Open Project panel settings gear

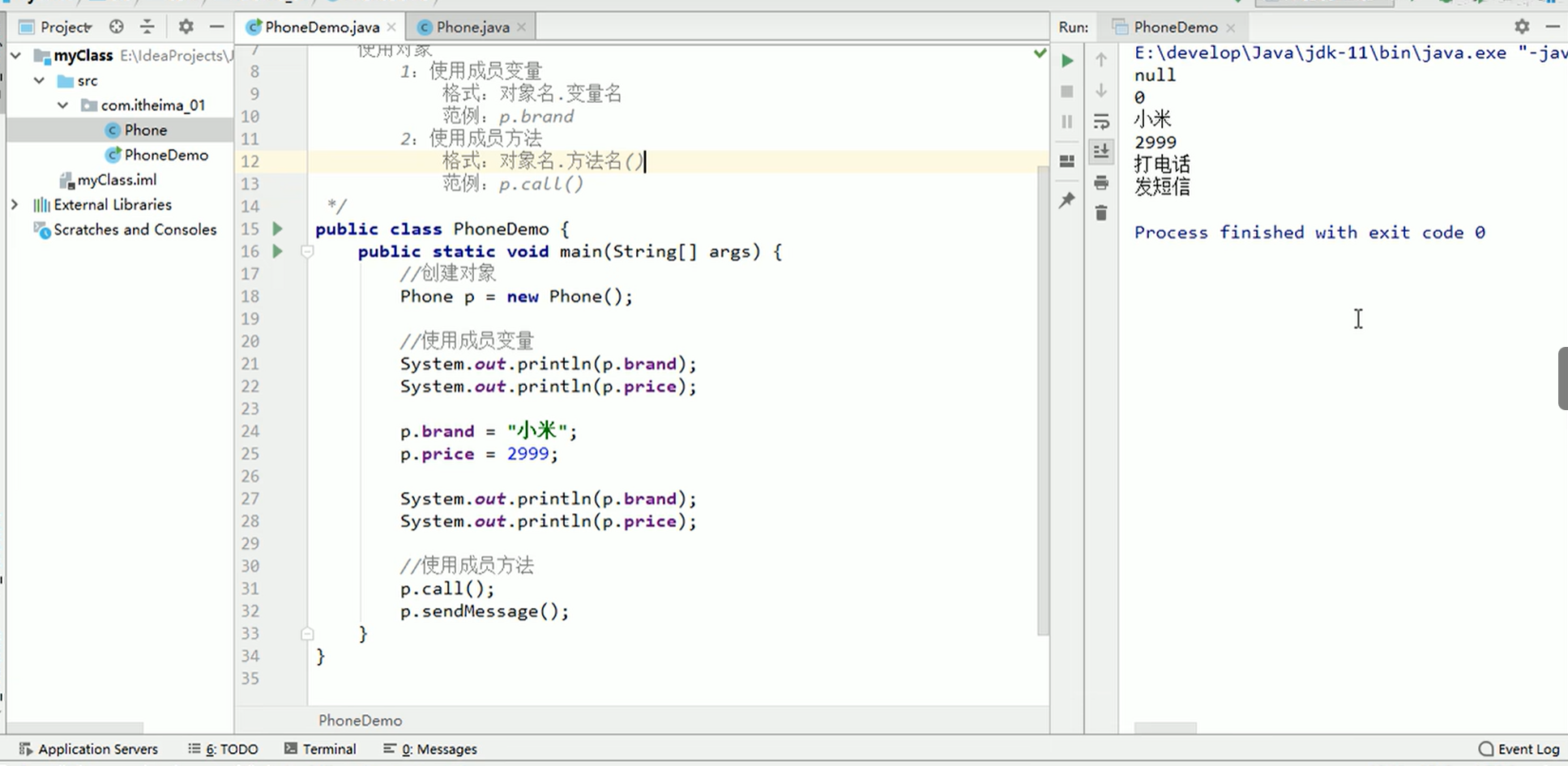[x=186, y=27]
